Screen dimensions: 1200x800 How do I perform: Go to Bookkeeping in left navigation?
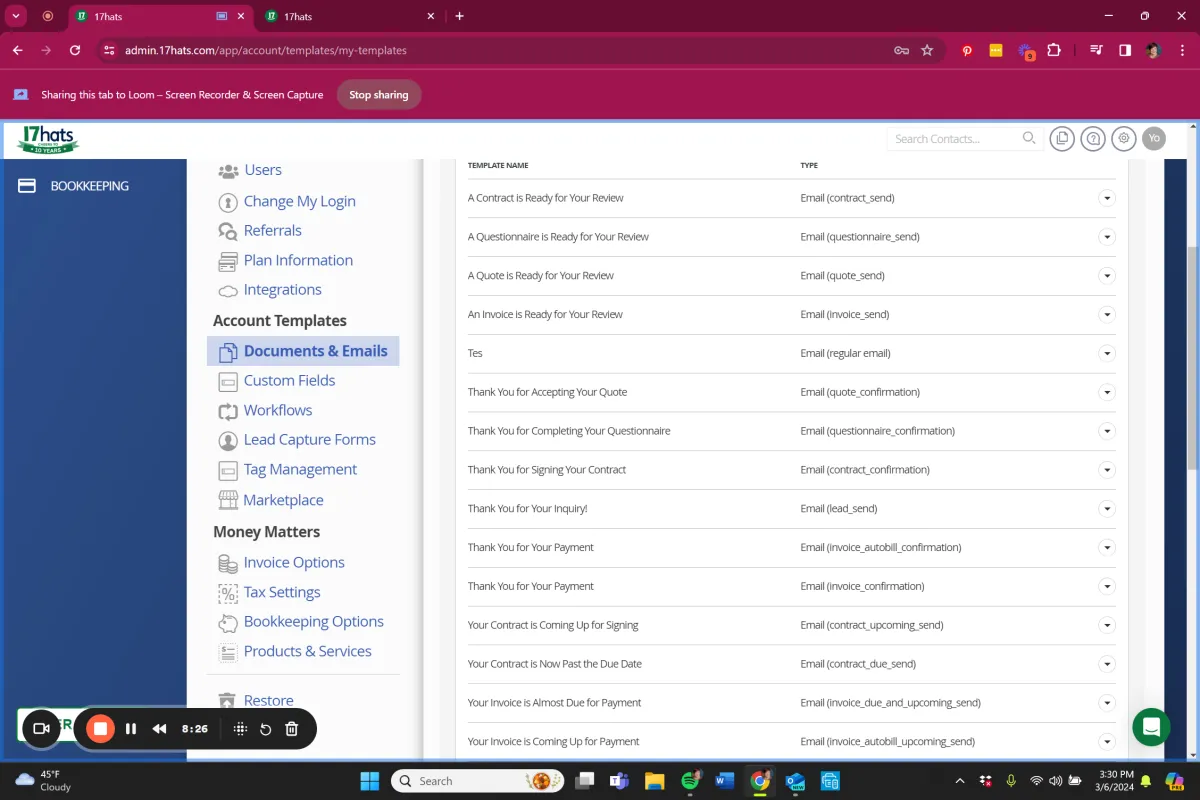[x=89, y=186]
